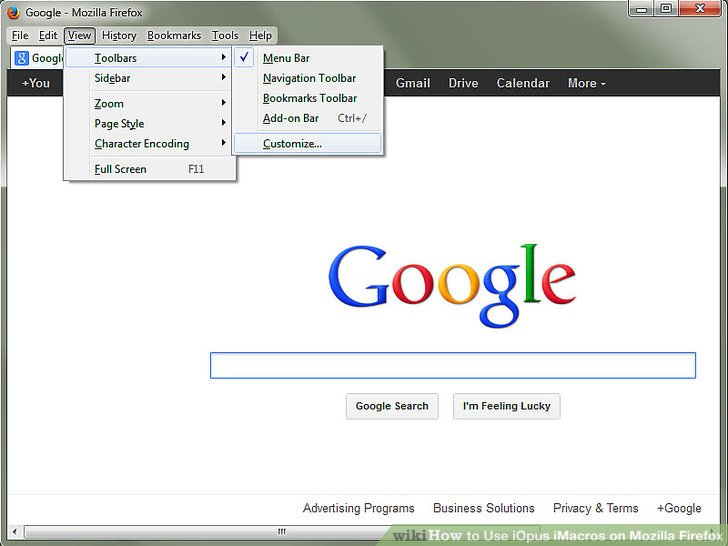Click the Google Search button

click(392, 406)
